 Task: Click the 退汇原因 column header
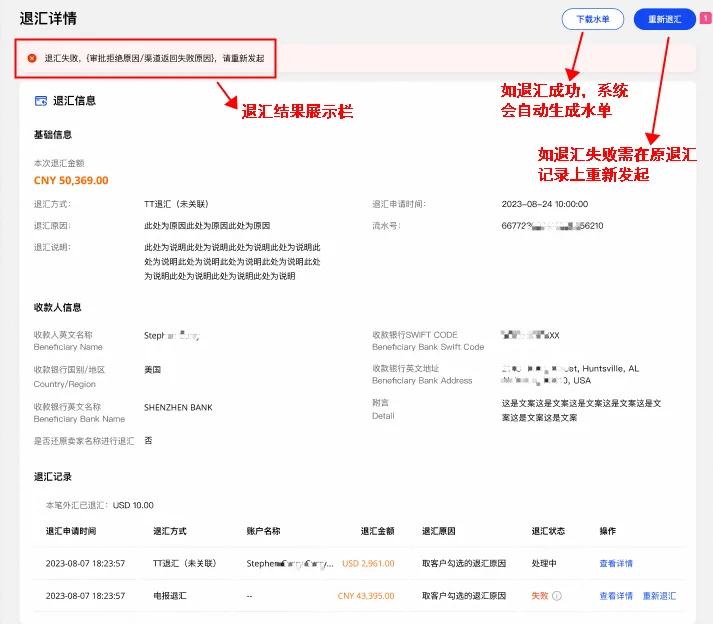tap(438, 531)
